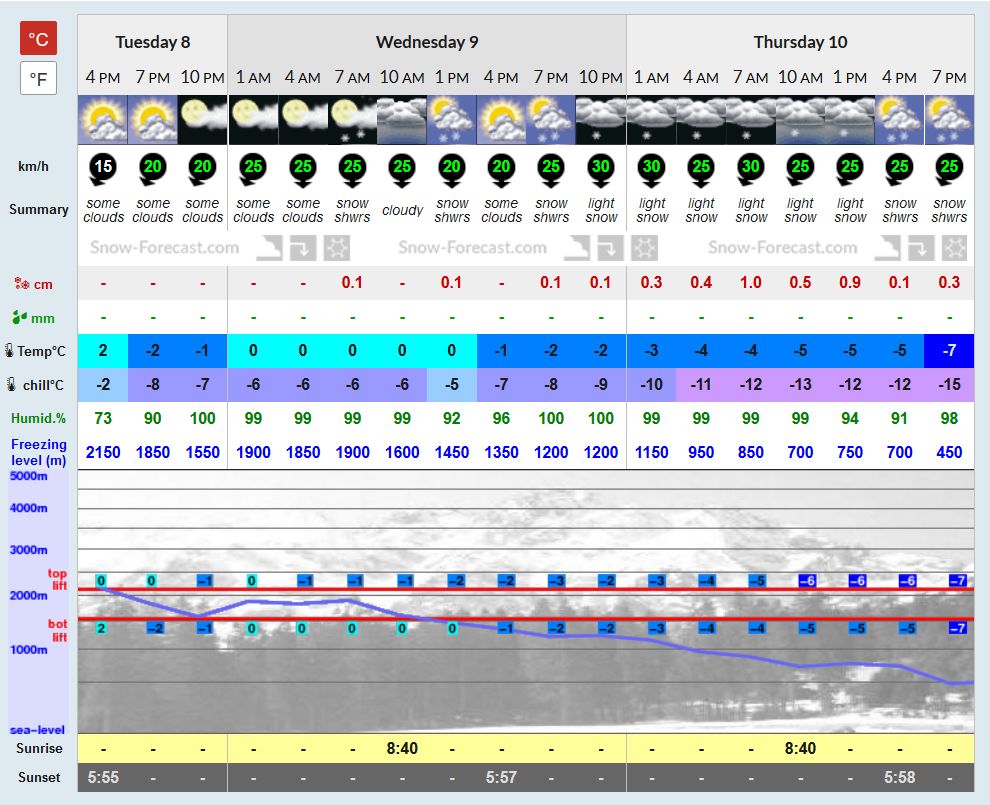Click the Snow-Forecast.com watermark under Wednesday

[472, 247]
